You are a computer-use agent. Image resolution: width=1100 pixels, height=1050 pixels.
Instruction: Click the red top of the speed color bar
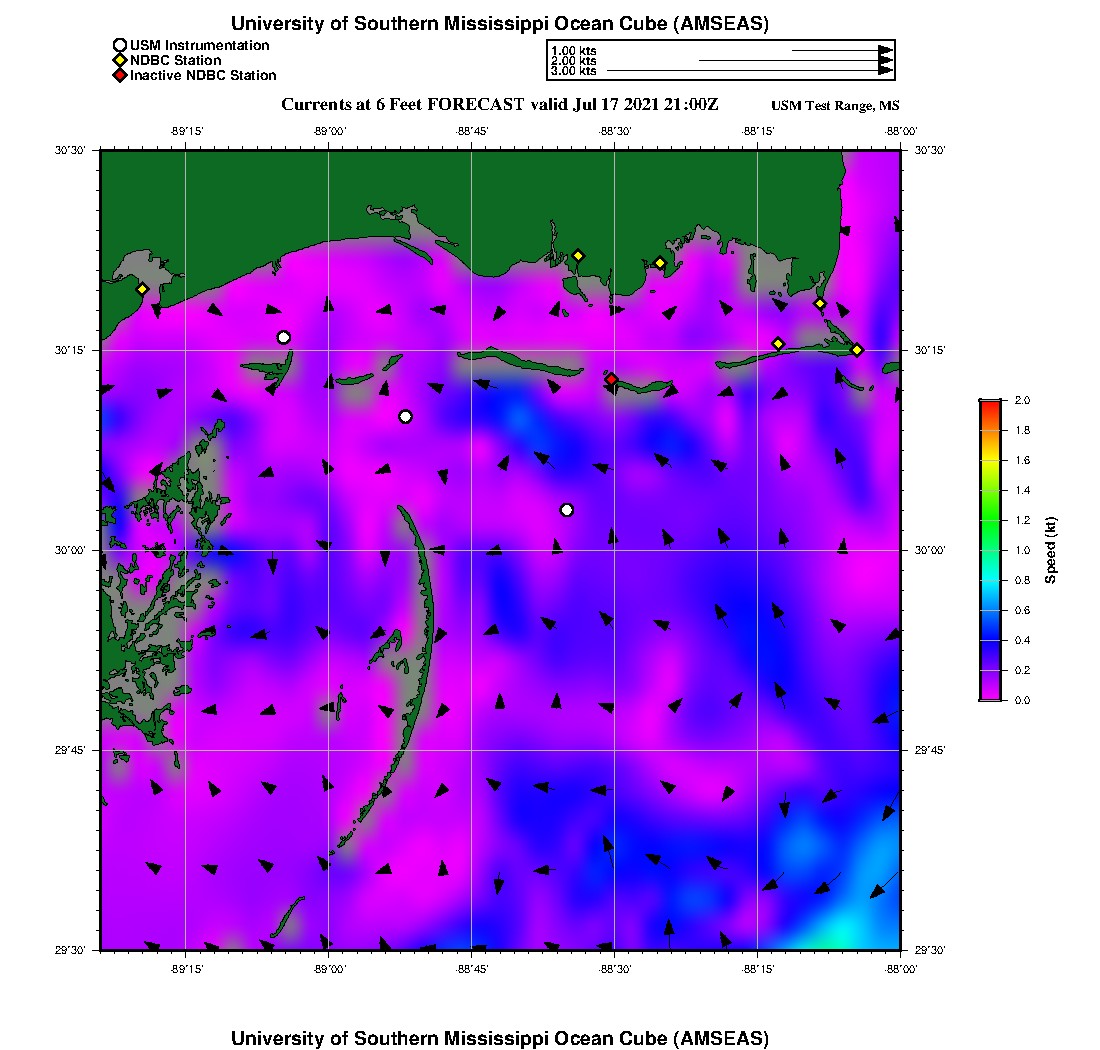coord(990,403)
